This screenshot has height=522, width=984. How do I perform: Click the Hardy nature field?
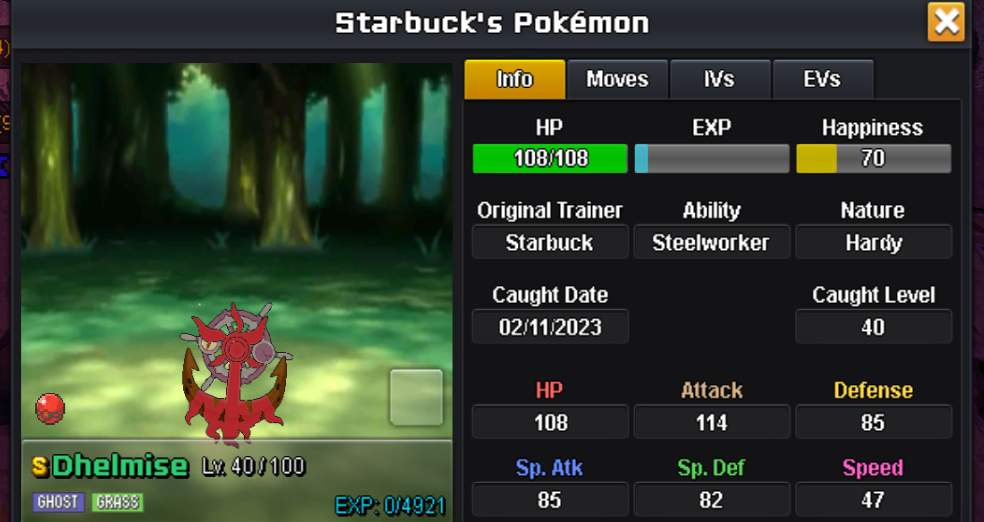[x=874, y=242]
